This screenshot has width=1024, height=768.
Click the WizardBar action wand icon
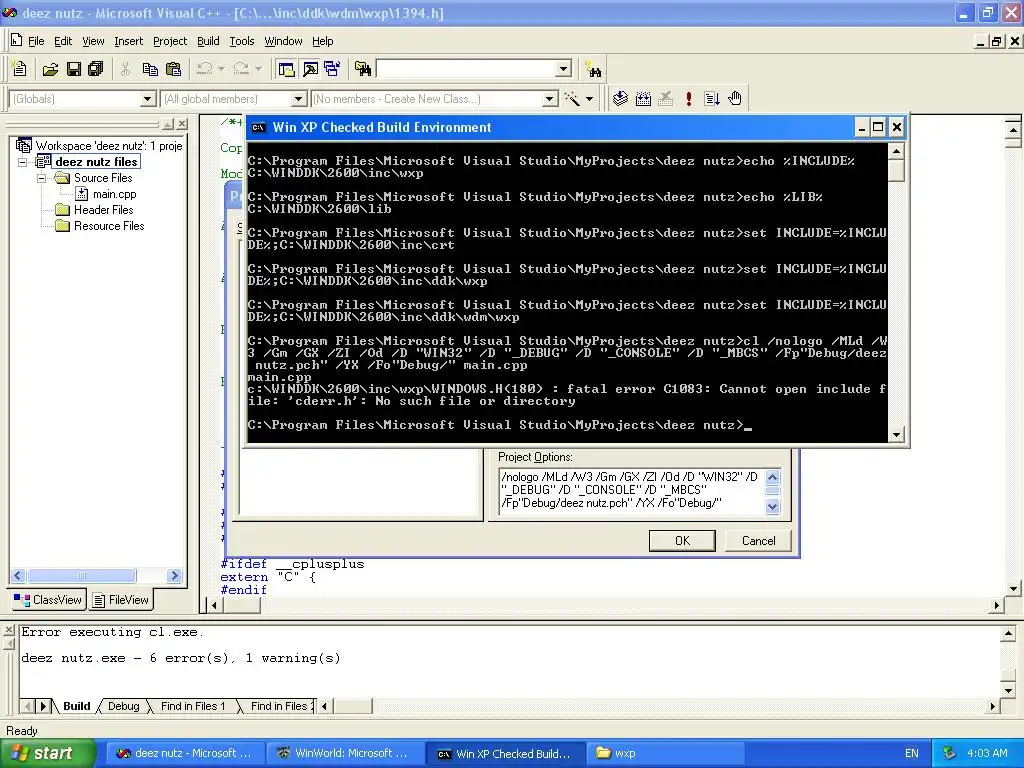(572, 99)
